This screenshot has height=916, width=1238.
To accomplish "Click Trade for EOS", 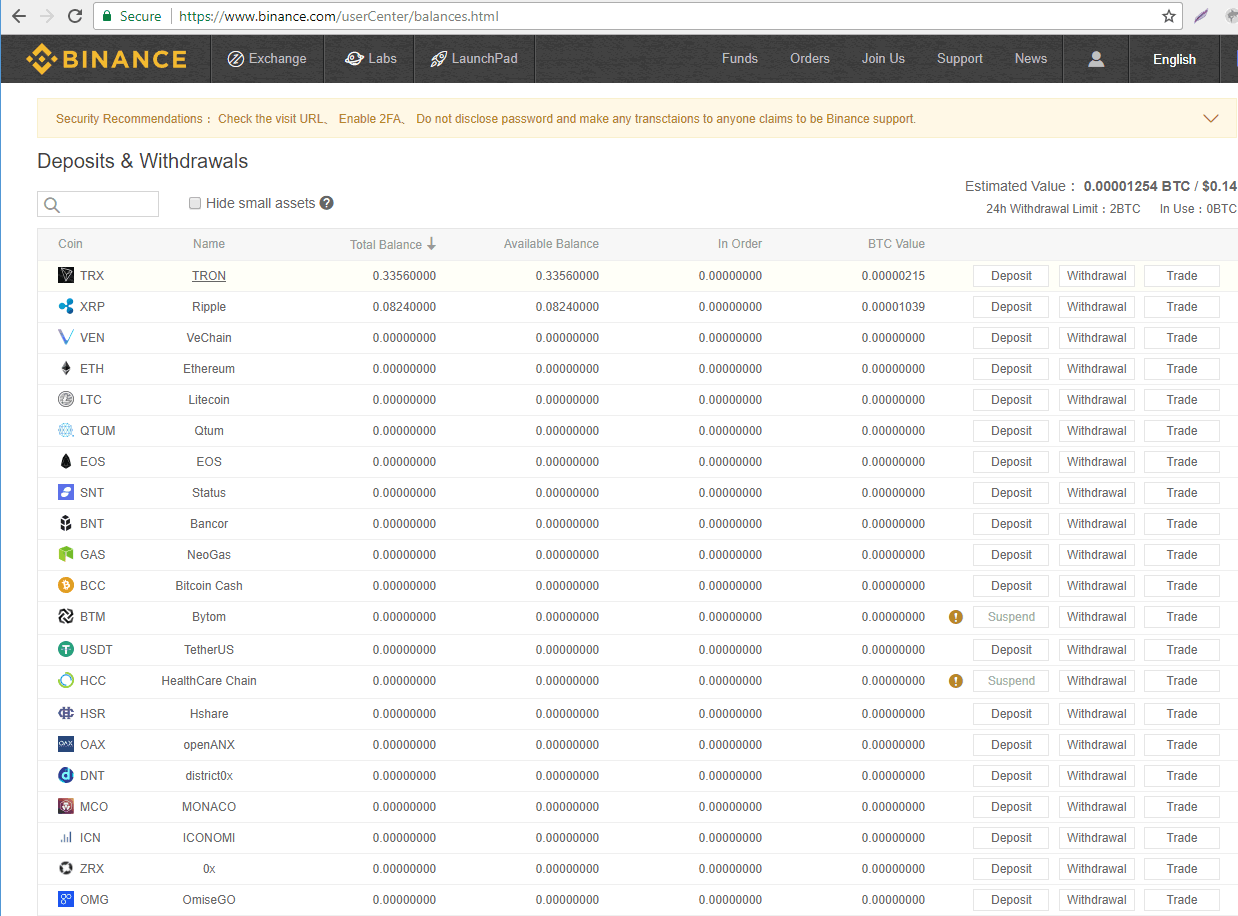I will pyautogui.click(x=1182, y=462).
